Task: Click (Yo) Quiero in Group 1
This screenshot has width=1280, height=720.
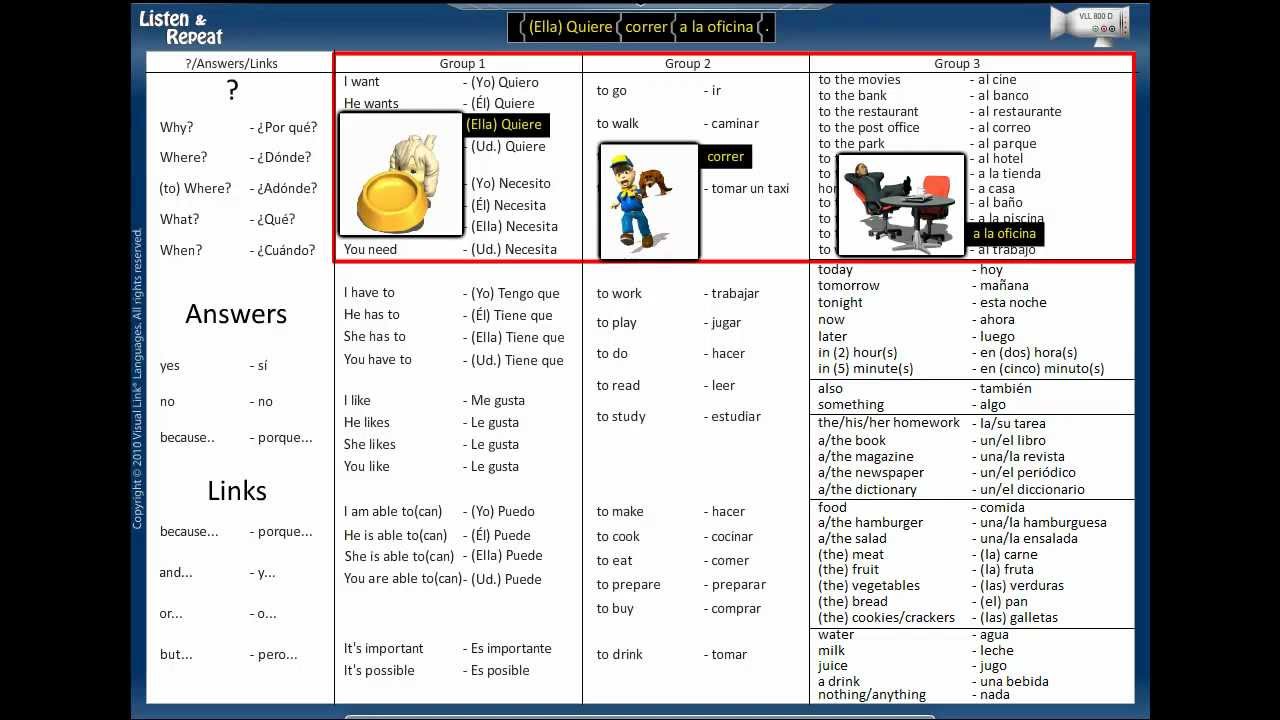Action: (x=505, y=83)
